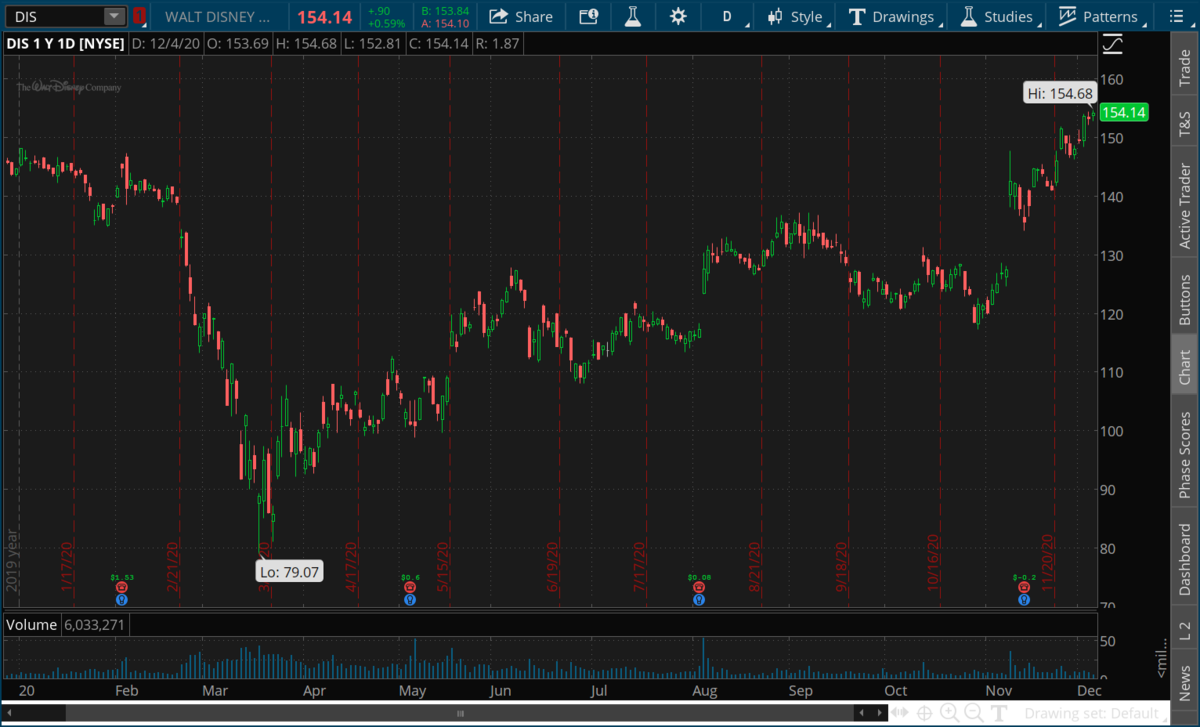Click the blue lightbulb icon near Nov
The width and height of the screenshot is (1200, 727).
(x=1024, y=600)
